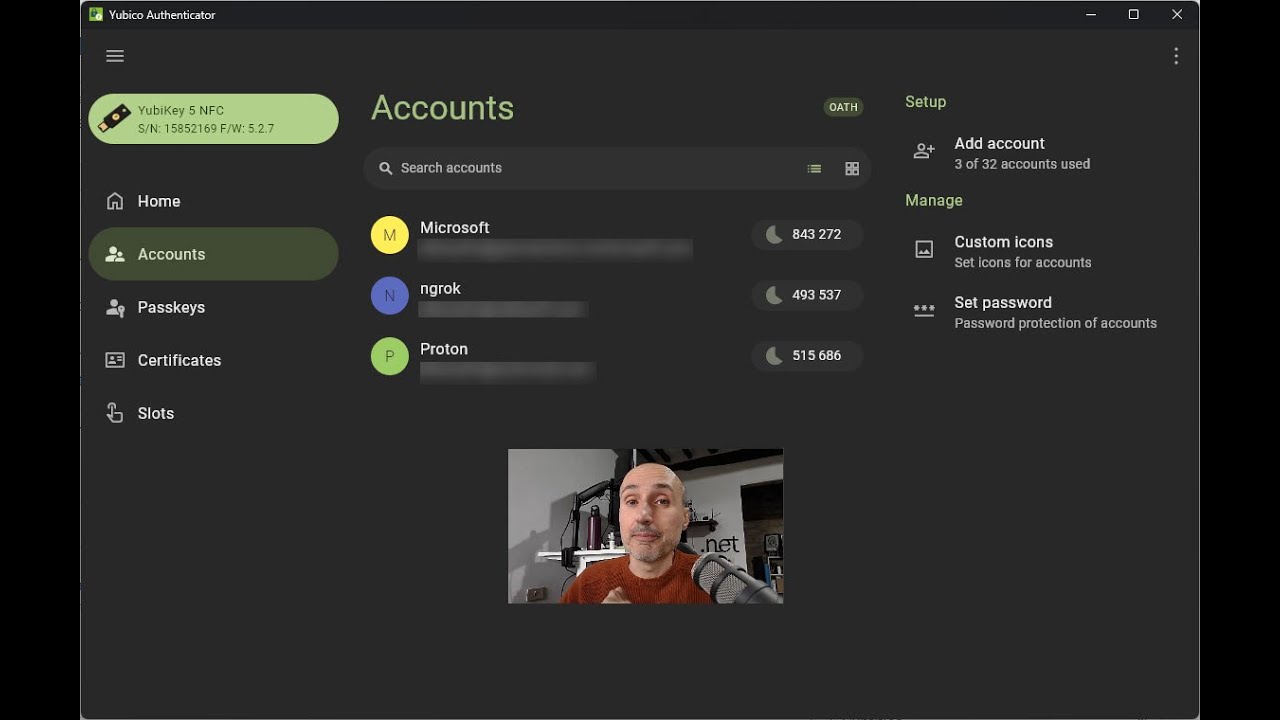Maximize the Yubico Authenticator window

pyautogui.click(x=1133, y=14)
